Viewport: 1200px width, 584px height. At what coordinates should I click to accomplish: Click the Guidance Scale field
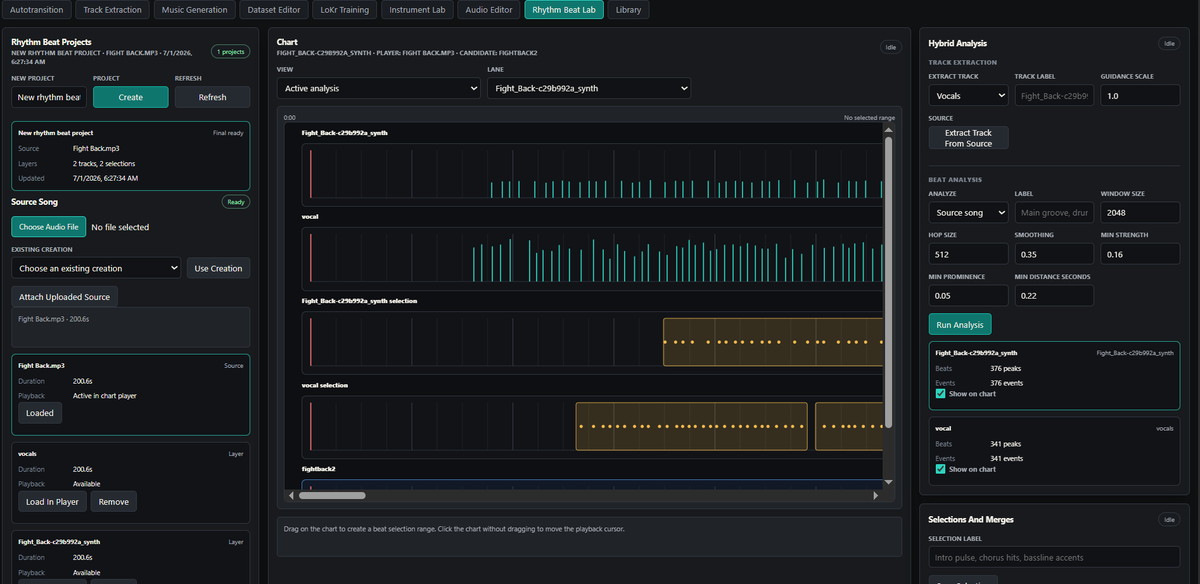coord(1140,96)
